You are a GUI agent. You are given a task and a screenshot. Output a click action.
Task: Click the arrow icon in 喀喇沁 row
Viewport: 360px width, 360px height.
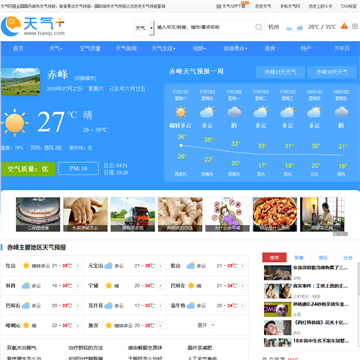pyautogui.click(x=78, y=325)
